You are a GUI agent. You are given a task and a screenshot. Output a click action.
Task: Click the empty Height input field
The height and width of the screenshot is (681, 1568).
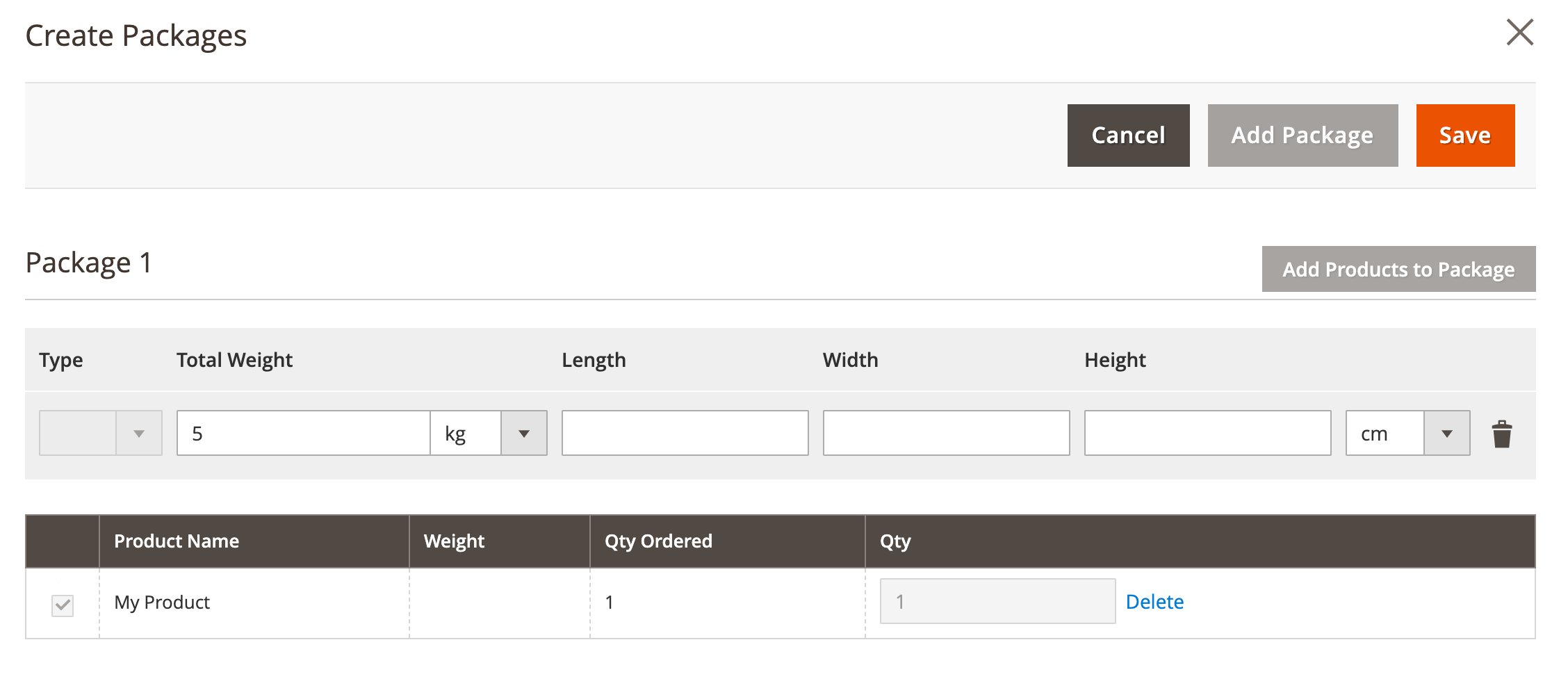pos(1207,432)
